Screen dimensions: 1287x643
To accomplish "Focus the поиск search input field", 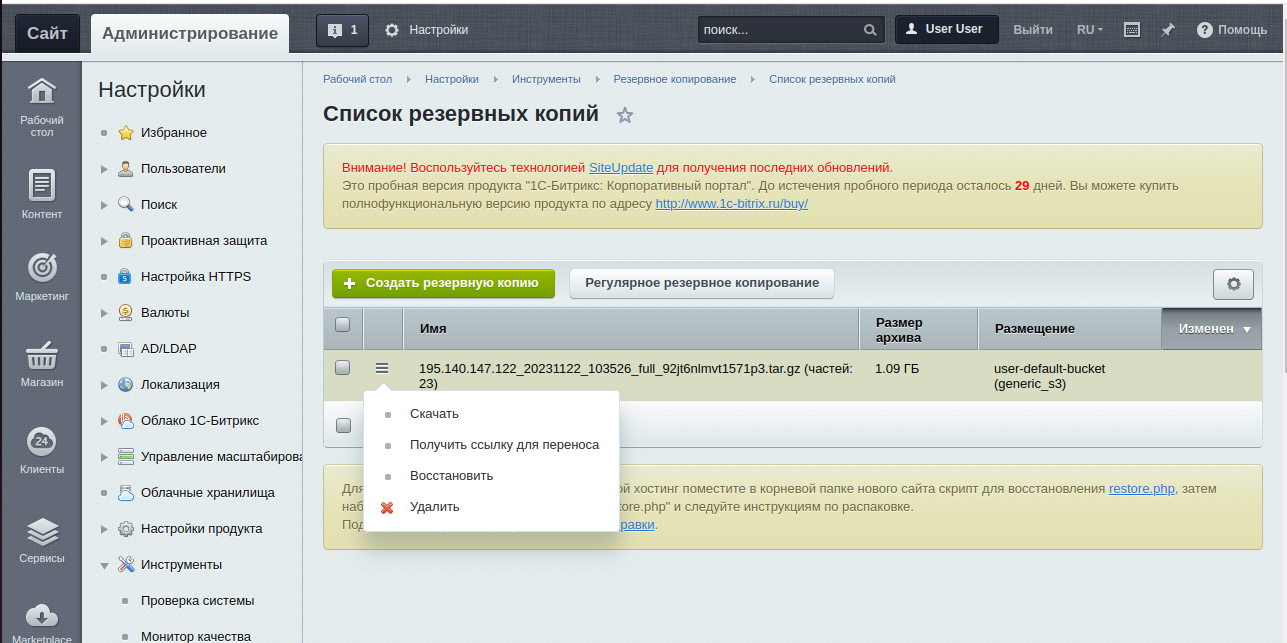I will tap(779, 30).
